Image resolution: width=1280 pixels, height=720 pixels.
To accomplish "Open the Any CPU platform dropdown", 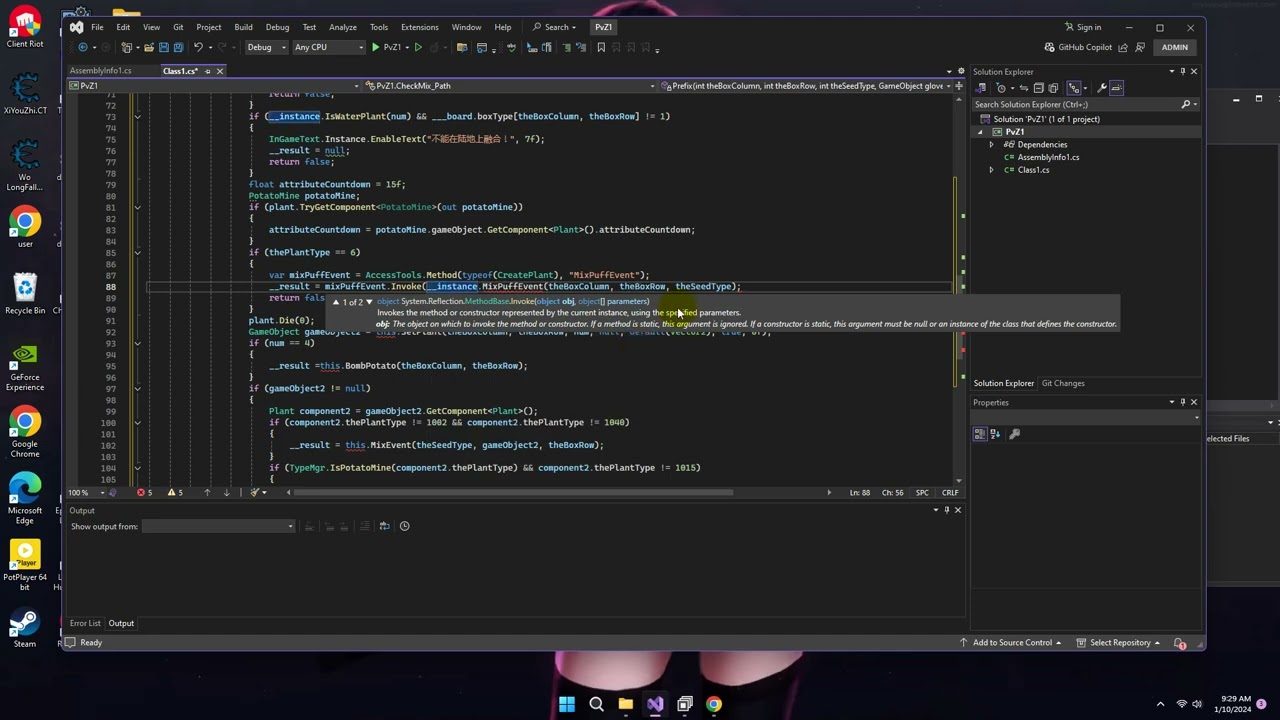I will pyautogui.click(x=329, y=47).
